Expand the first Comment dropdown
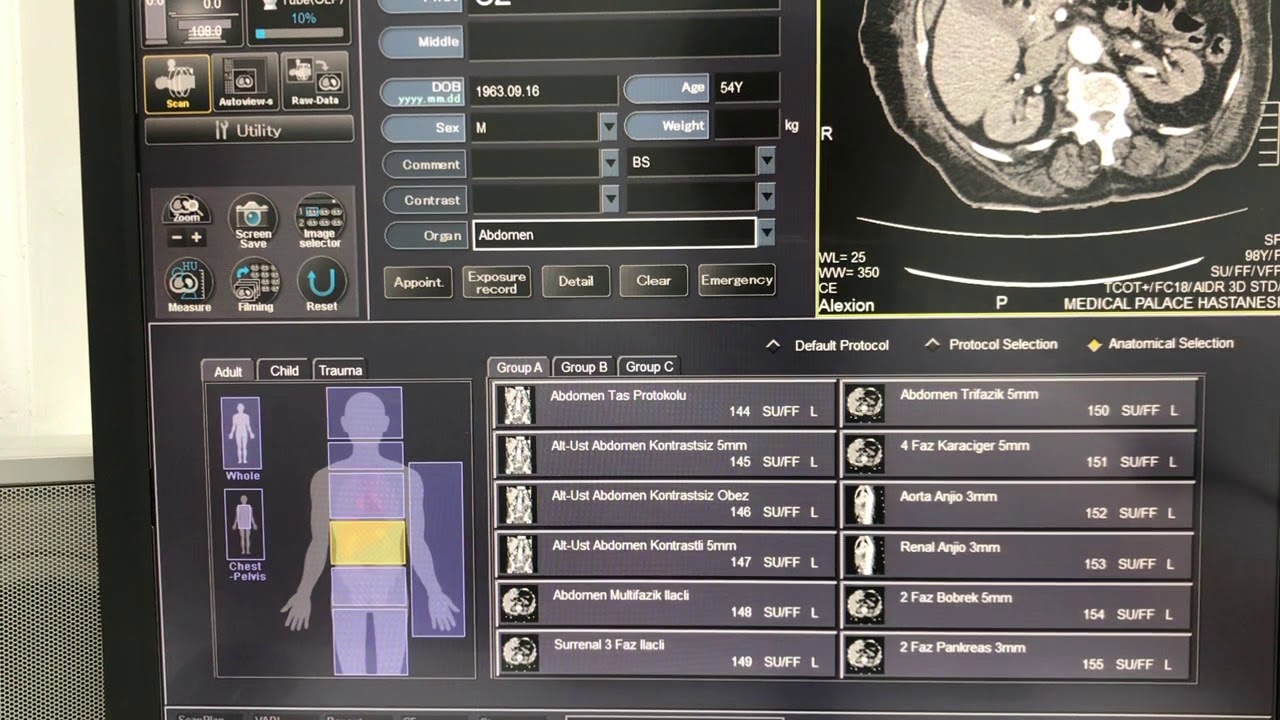The image size is (1280, 720). coord(610,163)
